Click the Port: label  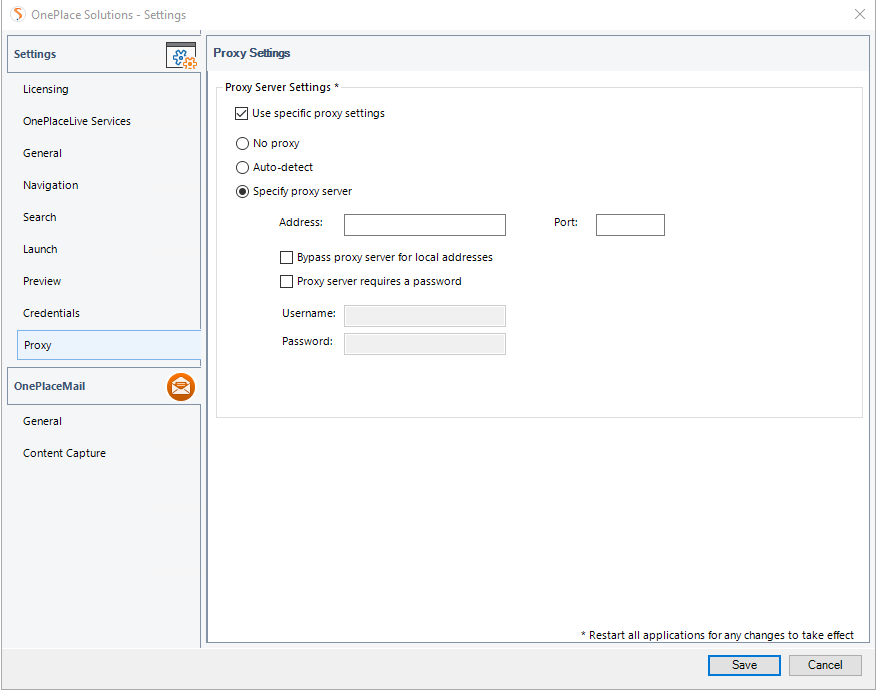tap(566, 223)
